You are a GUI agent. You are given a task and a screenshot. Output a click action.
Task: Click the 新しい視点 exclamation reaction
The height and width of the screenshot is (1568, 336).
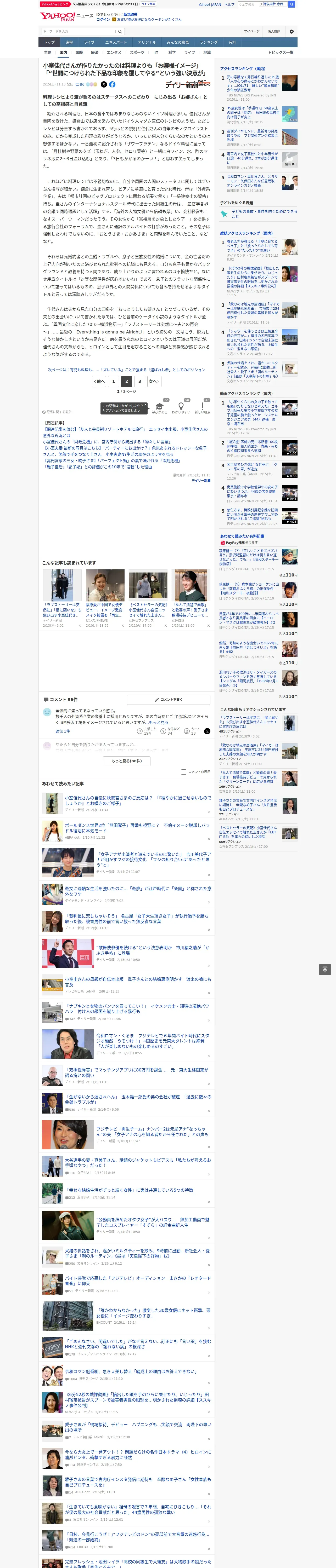203,407
